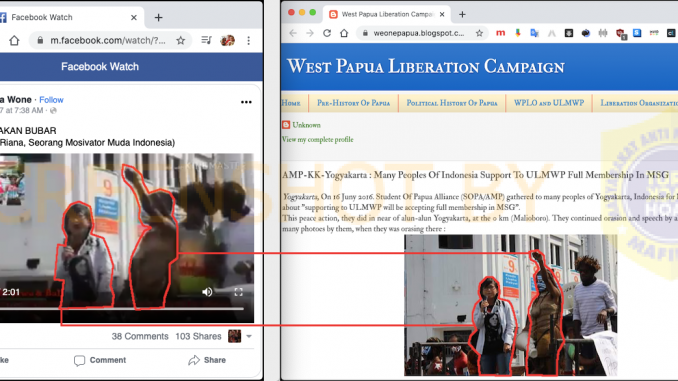The width and height of the screenshot is (678, 381).
Task: Follow the Wone account
Action: pos(51,100)
